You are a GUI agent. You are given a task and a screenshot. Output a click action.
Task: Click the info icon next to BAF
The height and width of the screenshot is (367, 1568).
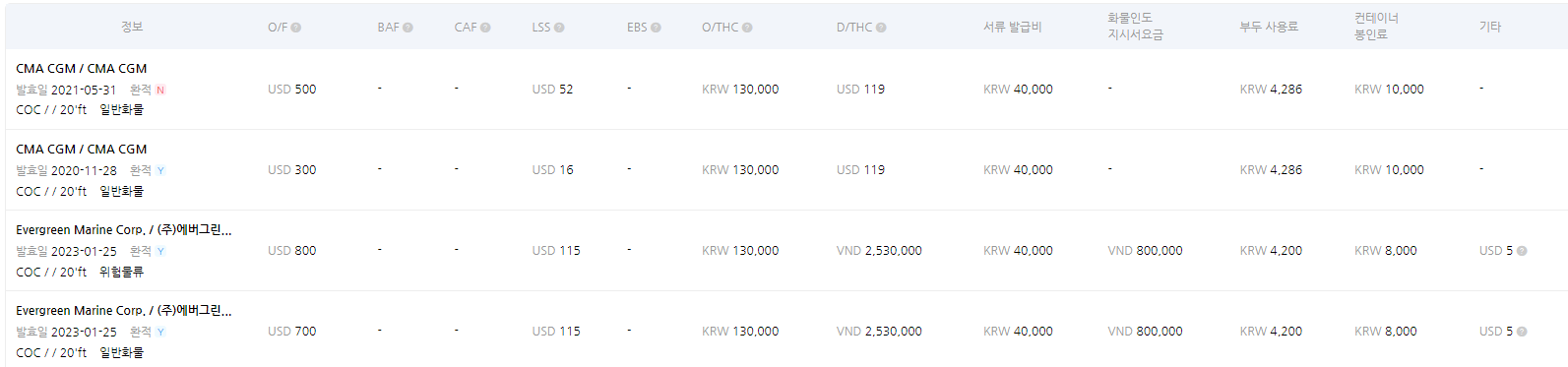tap(408, 28)
